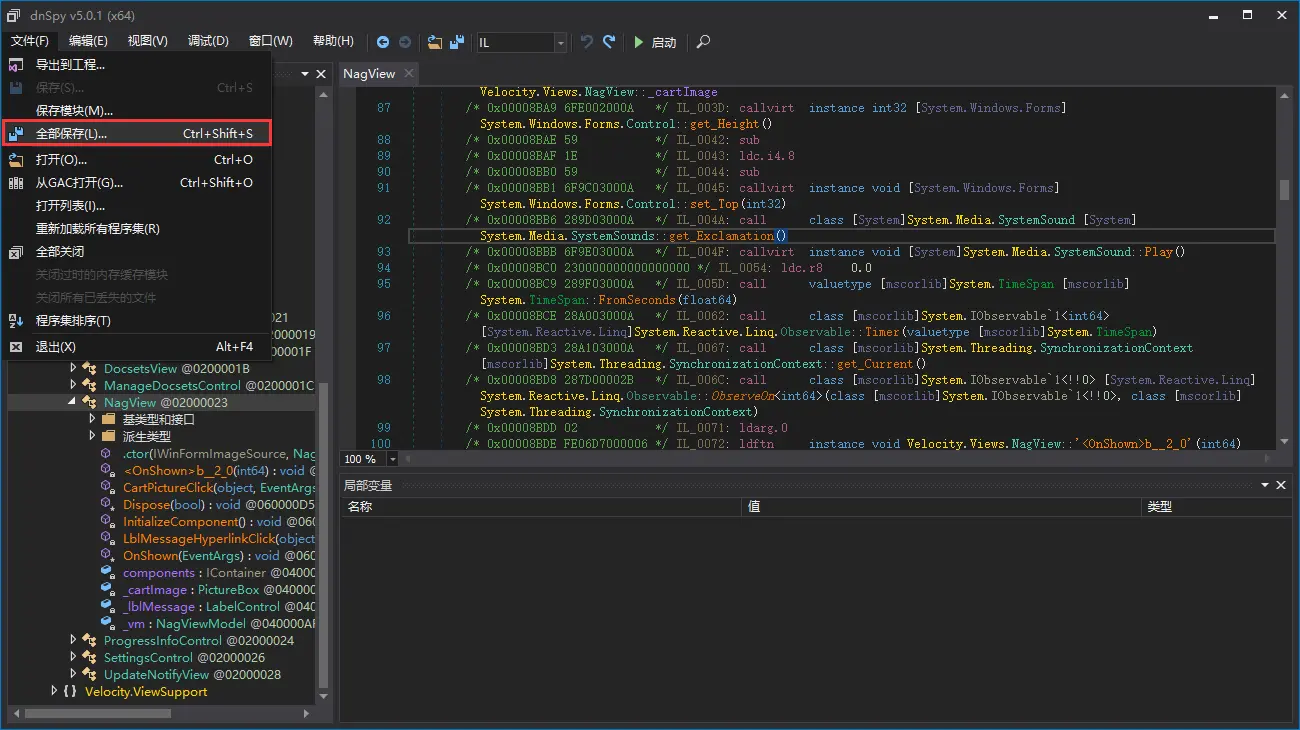Click the code editor vertical scrollbar thumb

point(1284,190)
